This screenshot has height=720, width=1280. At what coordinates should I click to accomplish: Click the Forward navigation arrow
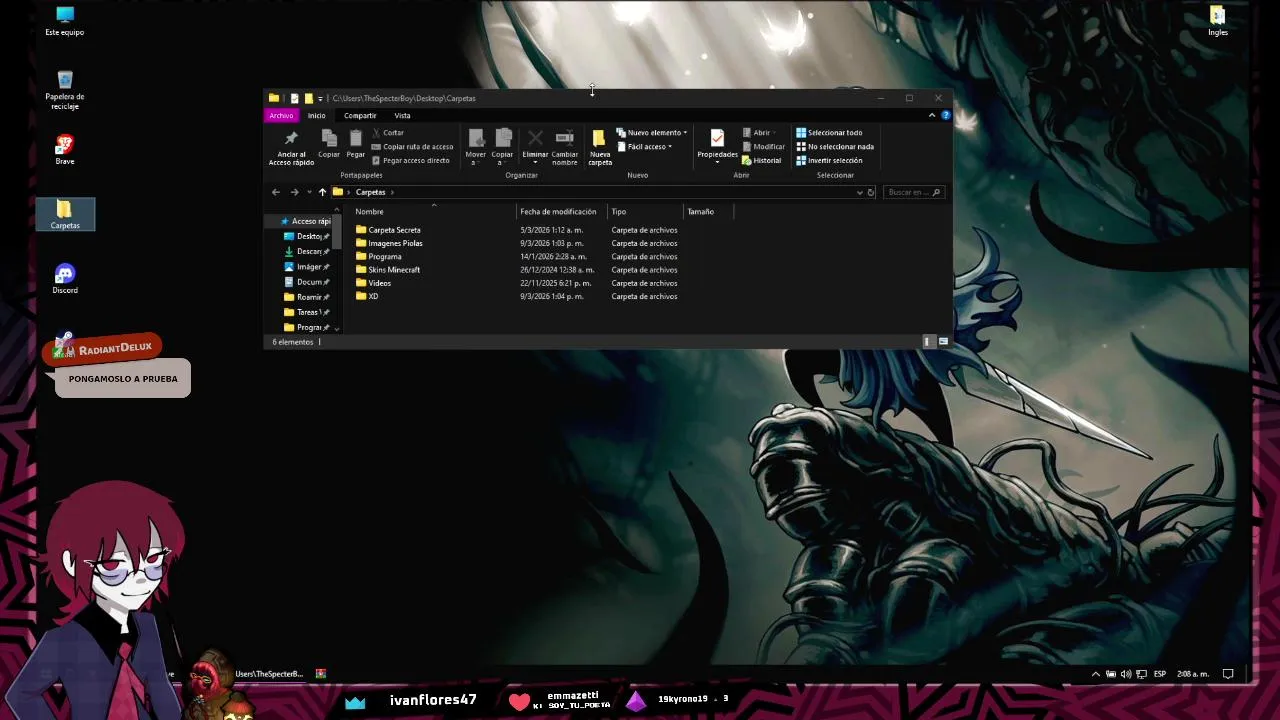[x=294, y=192]
